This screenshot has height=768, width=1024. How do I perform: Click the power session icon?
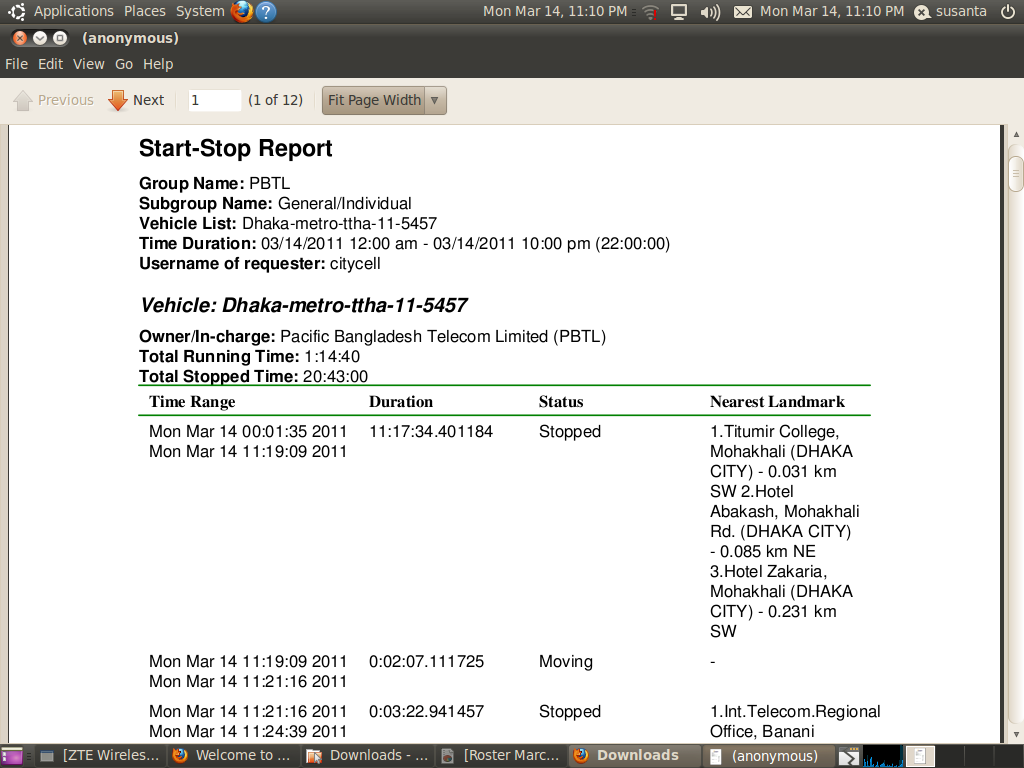pos(1008,11)
